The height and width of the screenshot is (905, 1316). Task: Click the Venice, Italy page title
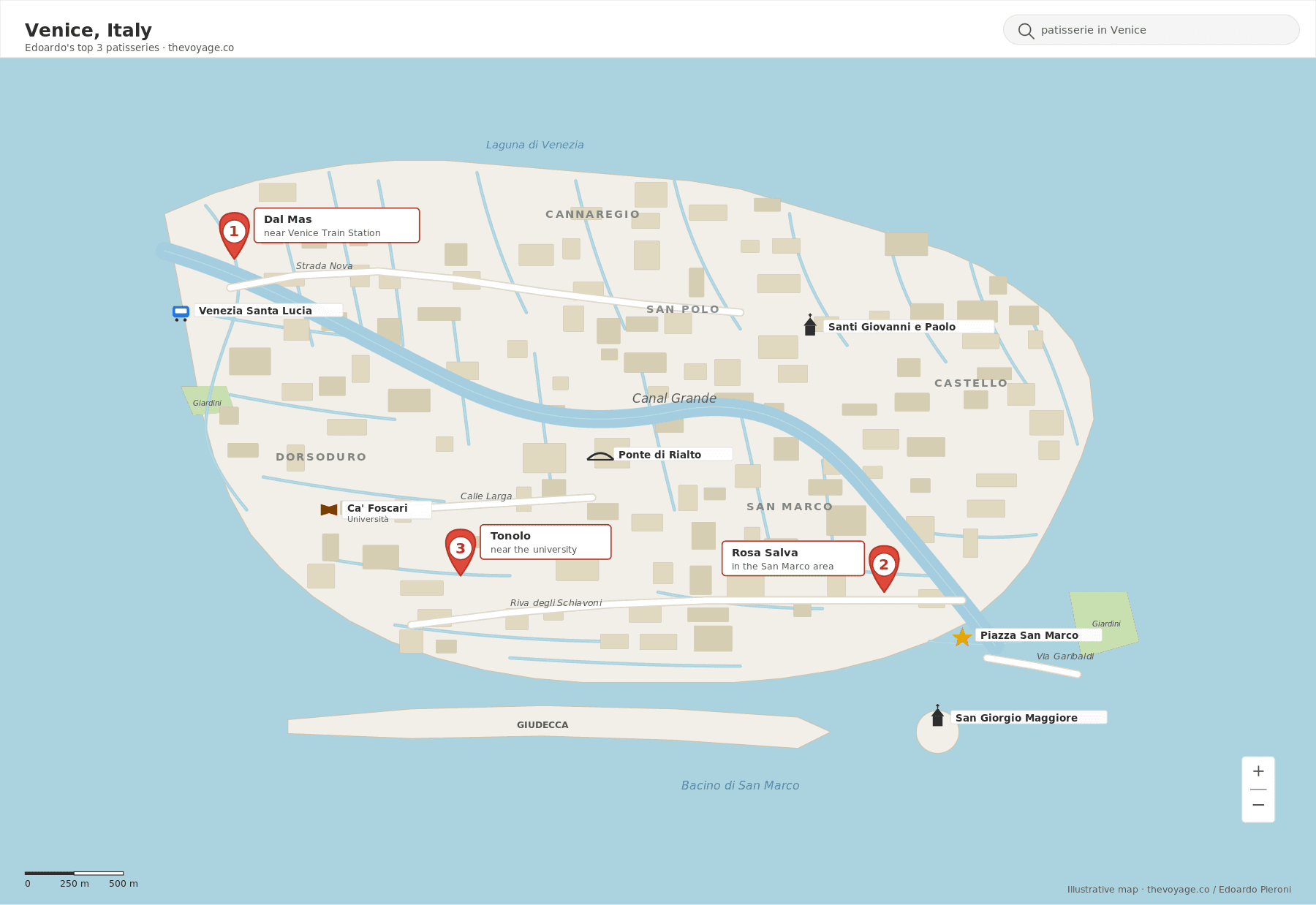pyautogui.click(x=88, y=30)
